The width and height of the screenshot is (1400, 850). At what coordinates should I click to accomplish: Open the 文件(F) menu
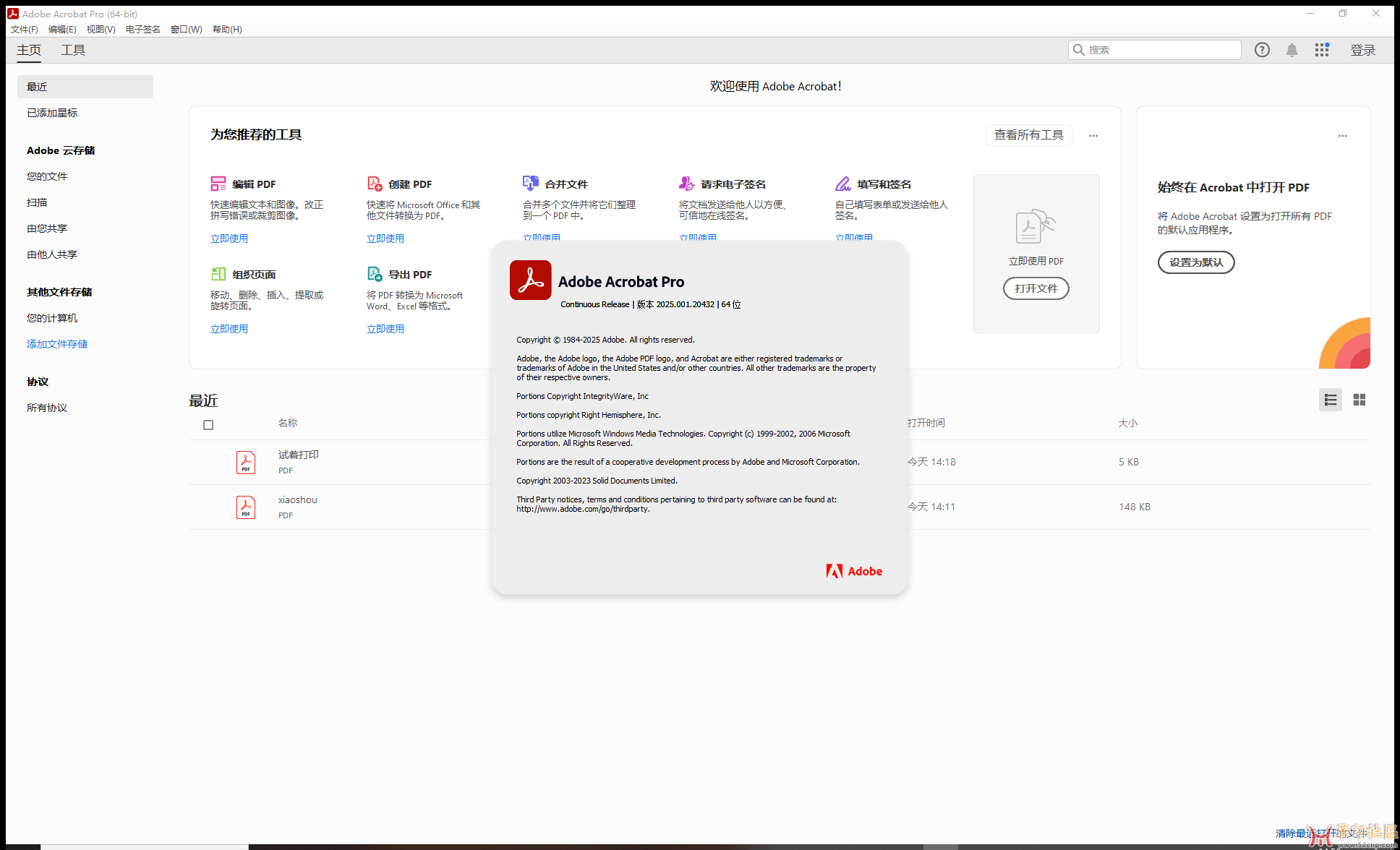coord(25,30)
